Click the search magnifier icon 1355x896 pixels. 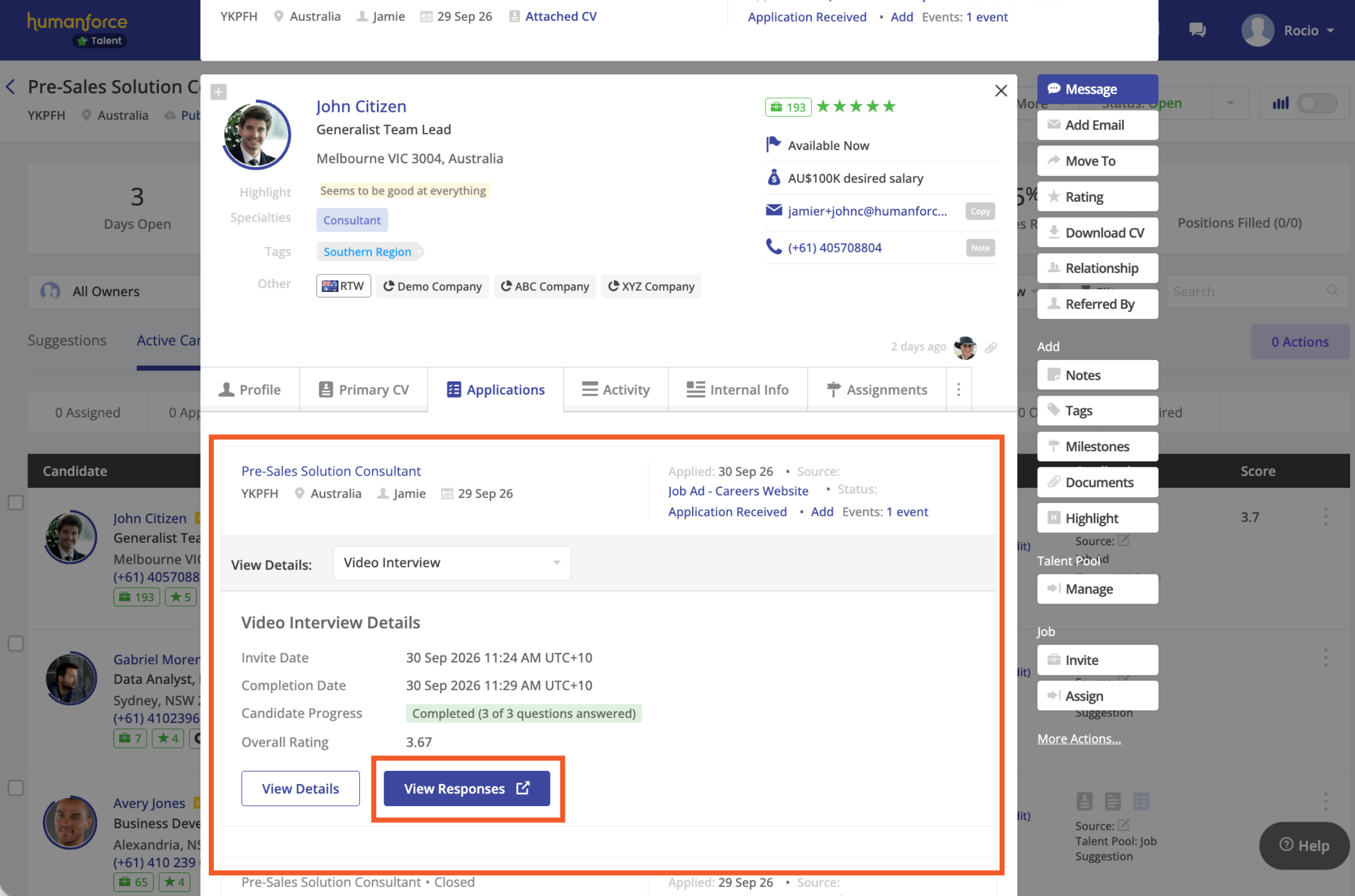pyautogui.click(x=1333, y=291)
